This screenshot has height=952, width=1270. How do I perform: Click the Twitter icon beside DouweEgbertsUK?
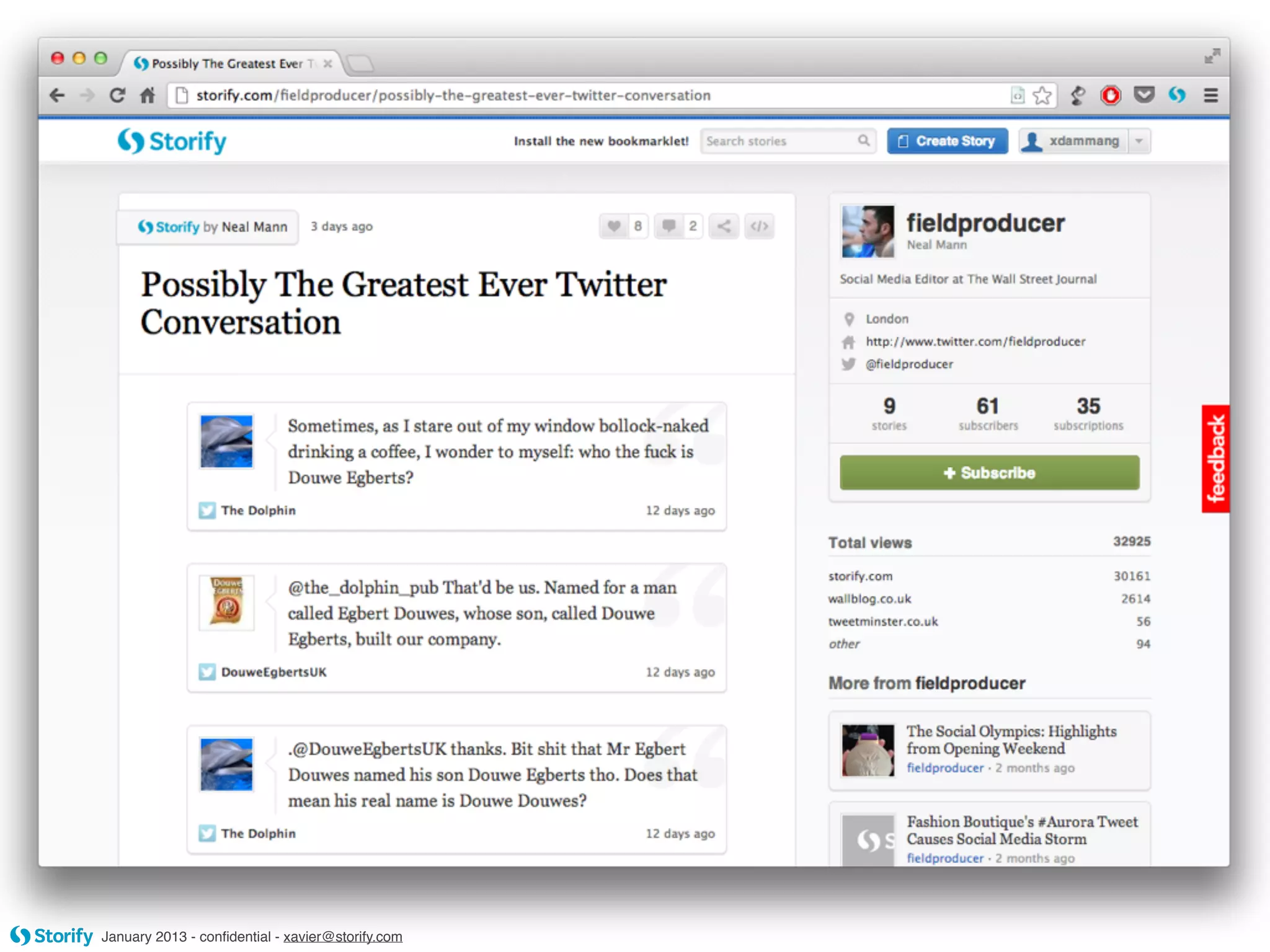click(207, 672)
